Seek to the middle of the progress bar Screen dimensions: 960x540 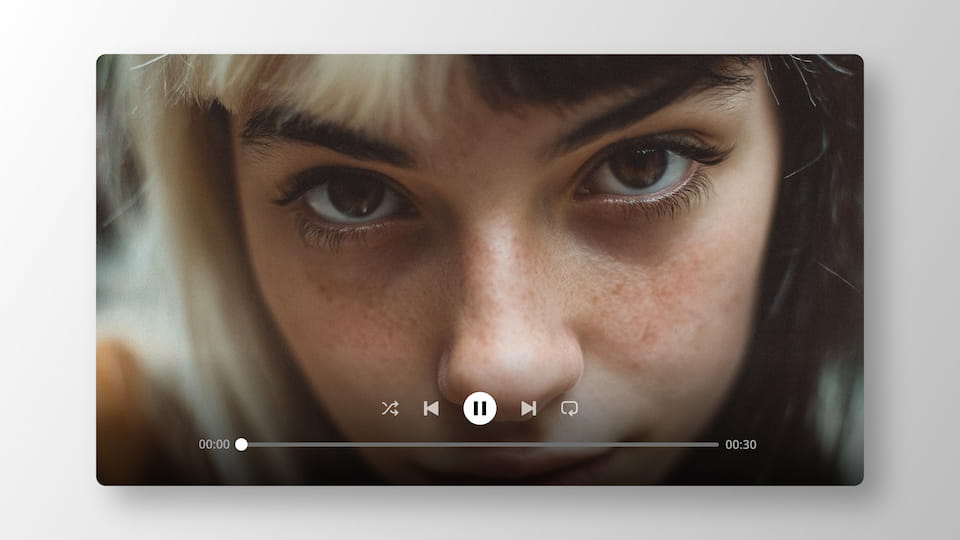pos(480,444)
